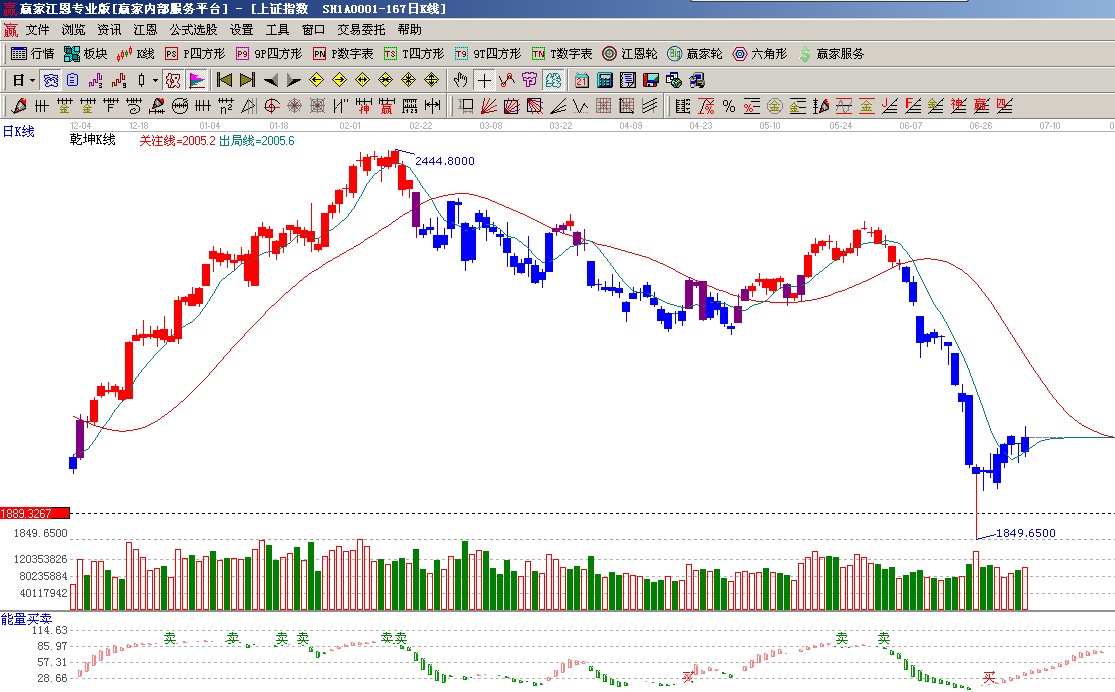
Task: Toggle the red 权 adjustment button
Action: click(173, 80)
